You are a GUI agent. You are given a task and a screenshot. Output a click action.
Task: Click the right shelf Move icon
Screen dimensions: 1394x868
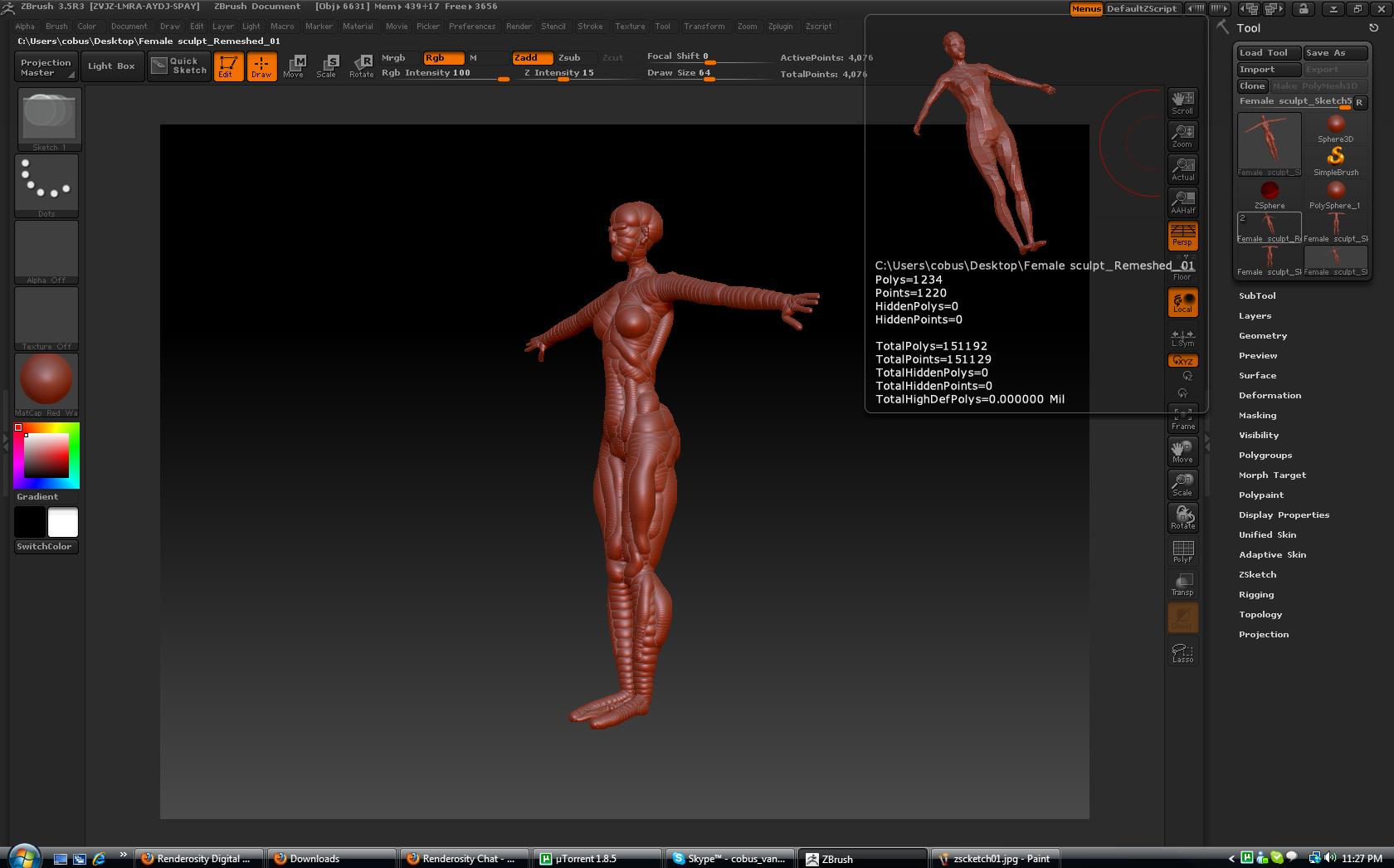coord(1182,451)
